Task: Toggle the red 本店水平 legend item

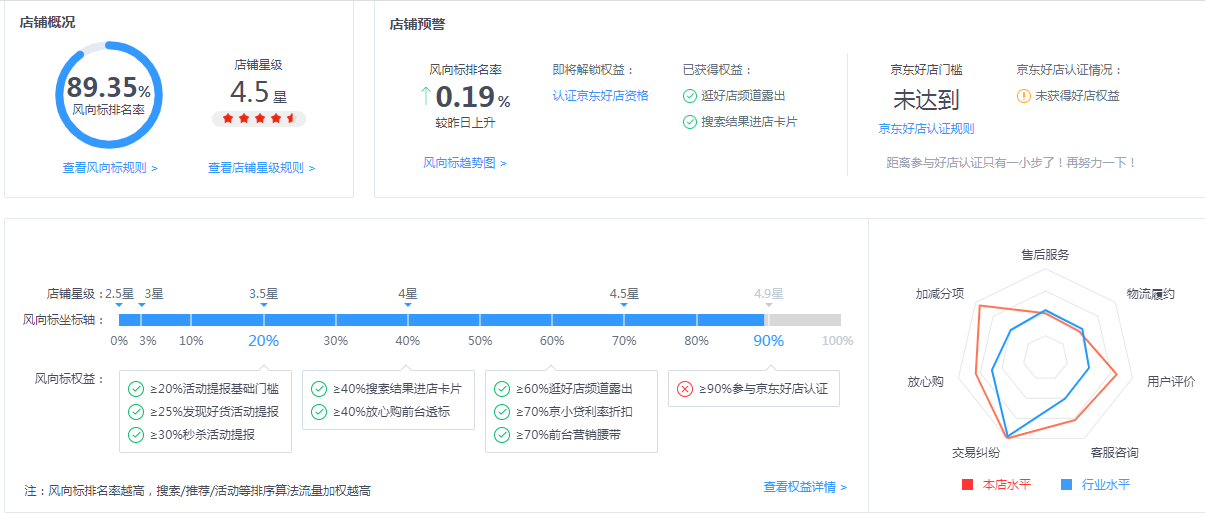Action: click(x=996, y=485)
